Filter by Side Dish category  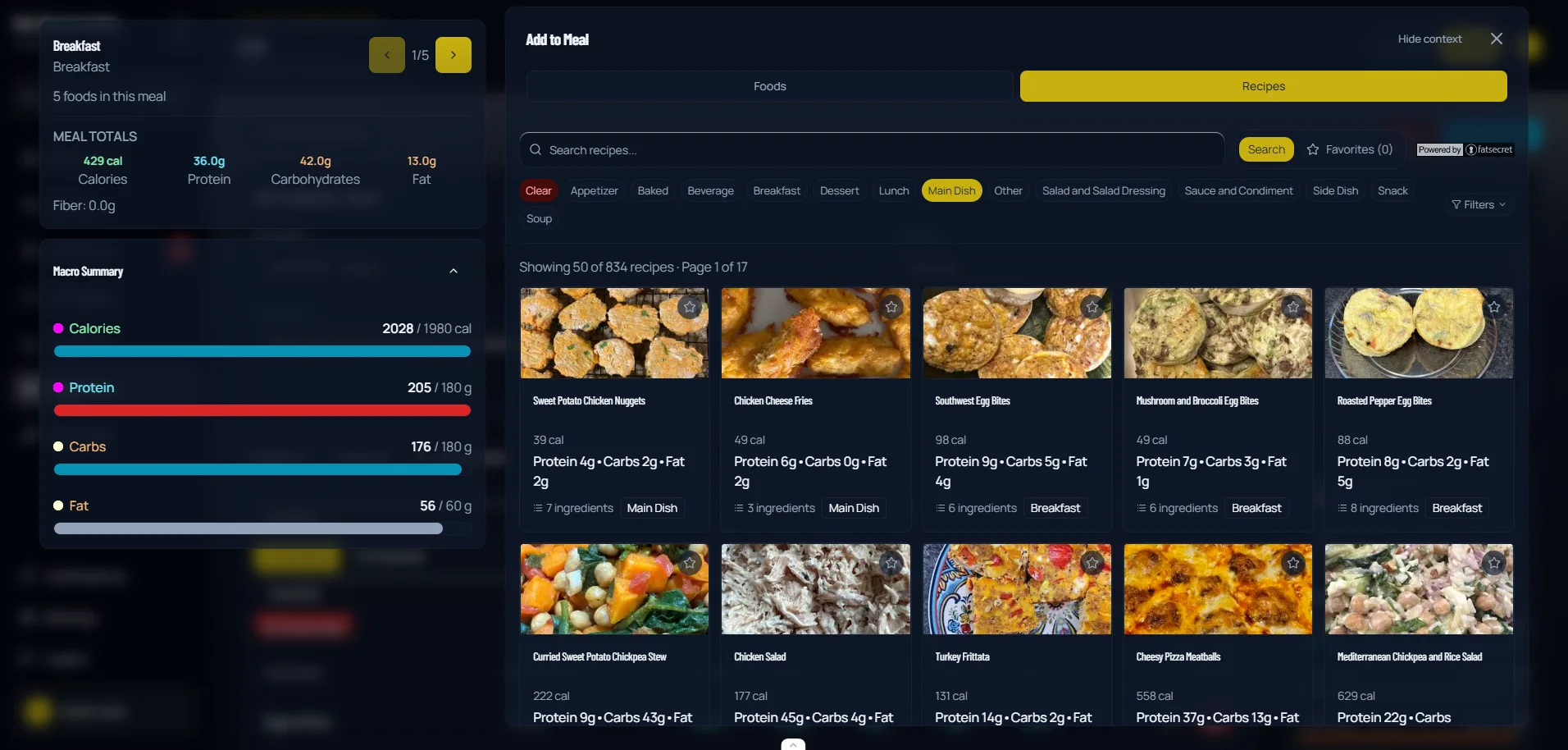(x=1336, y=190)
